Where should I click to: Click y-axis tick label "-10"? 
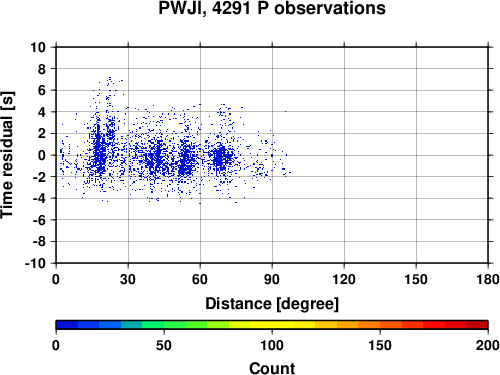tap(35, 263)
